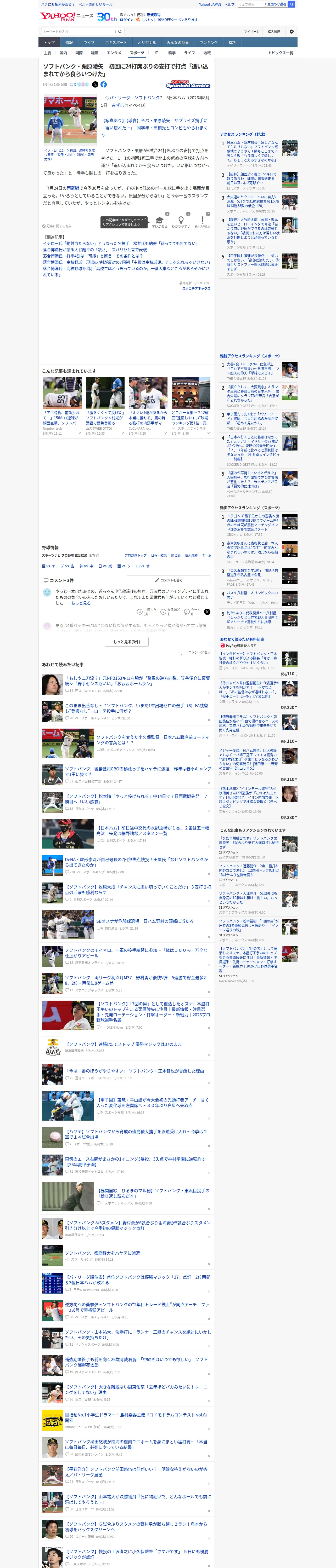This screenshot has width=336, height=1568.
Task: Select the 国際 category tab
Action: click(79, 53)
